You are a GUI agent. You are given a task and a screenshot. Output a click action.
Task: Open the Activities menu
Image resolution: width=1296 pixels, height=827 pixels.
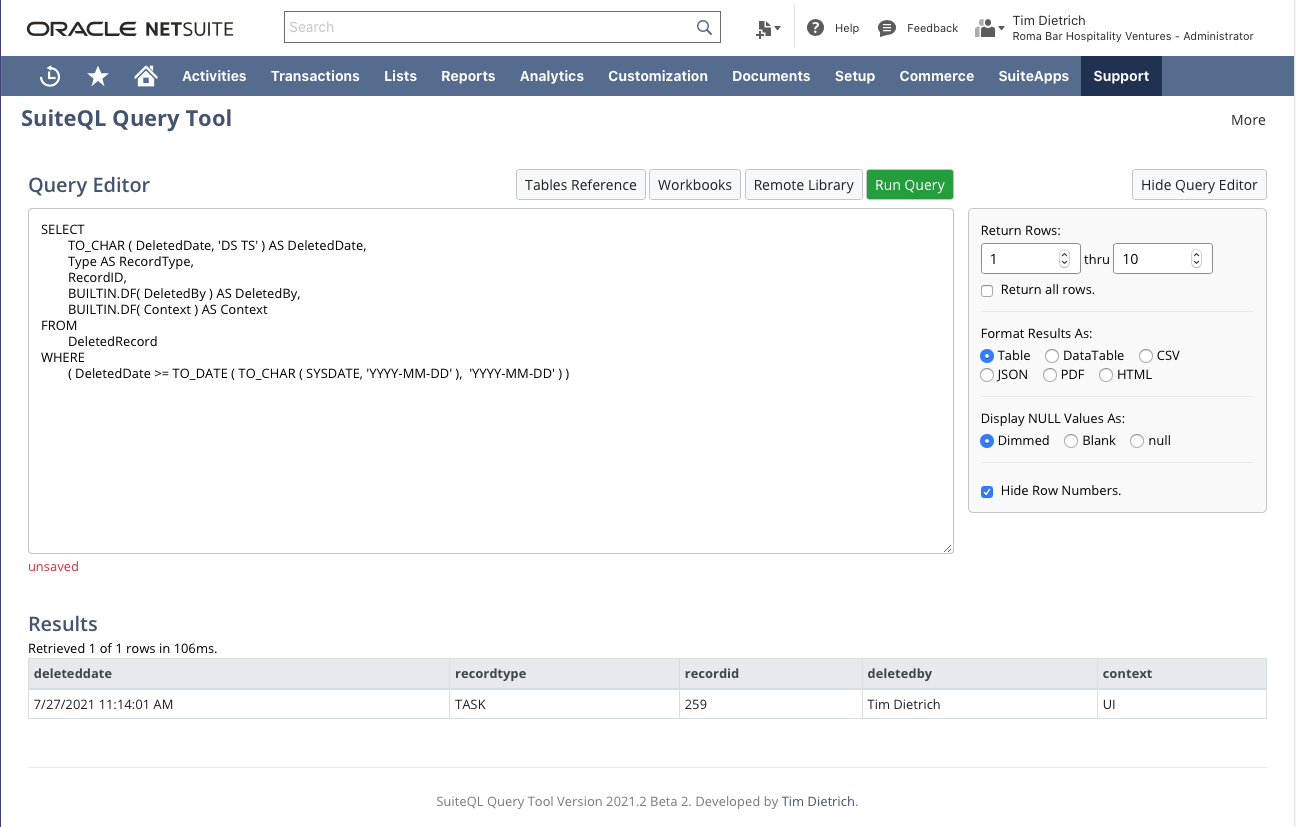click(x=214, y=76)
